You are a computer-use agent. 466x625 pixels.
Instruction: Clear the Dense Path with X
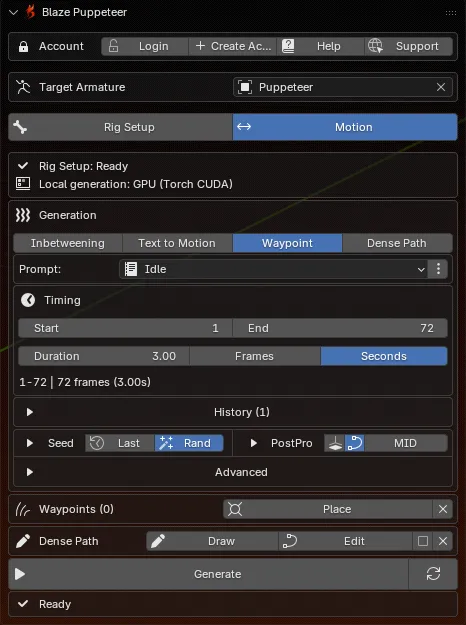(x=443, y=541)
